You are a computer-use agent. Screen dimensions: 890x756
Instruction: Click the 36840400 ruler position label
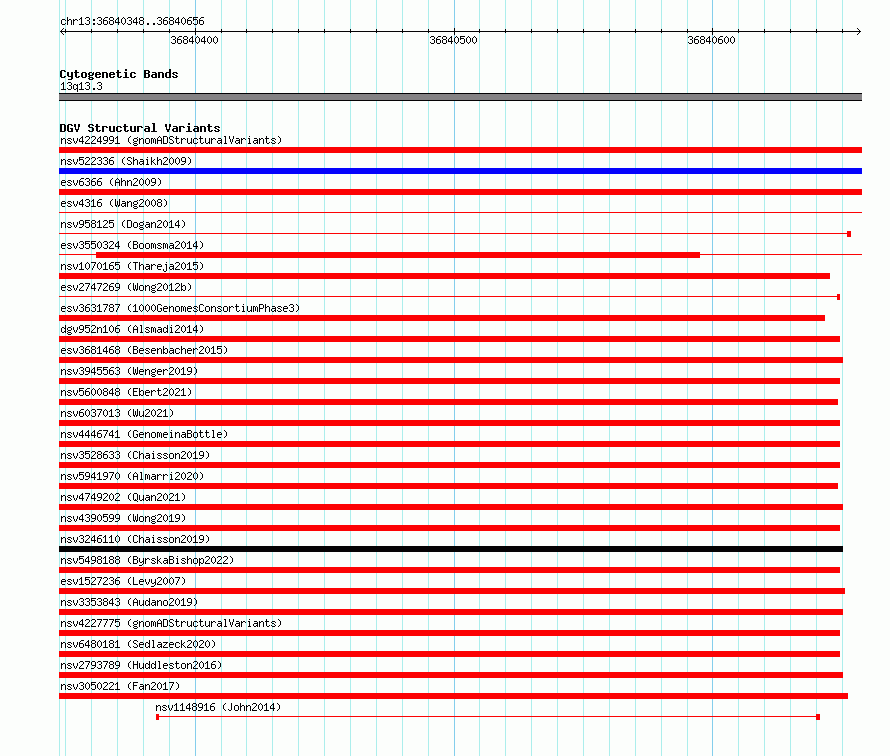(194, 40)
